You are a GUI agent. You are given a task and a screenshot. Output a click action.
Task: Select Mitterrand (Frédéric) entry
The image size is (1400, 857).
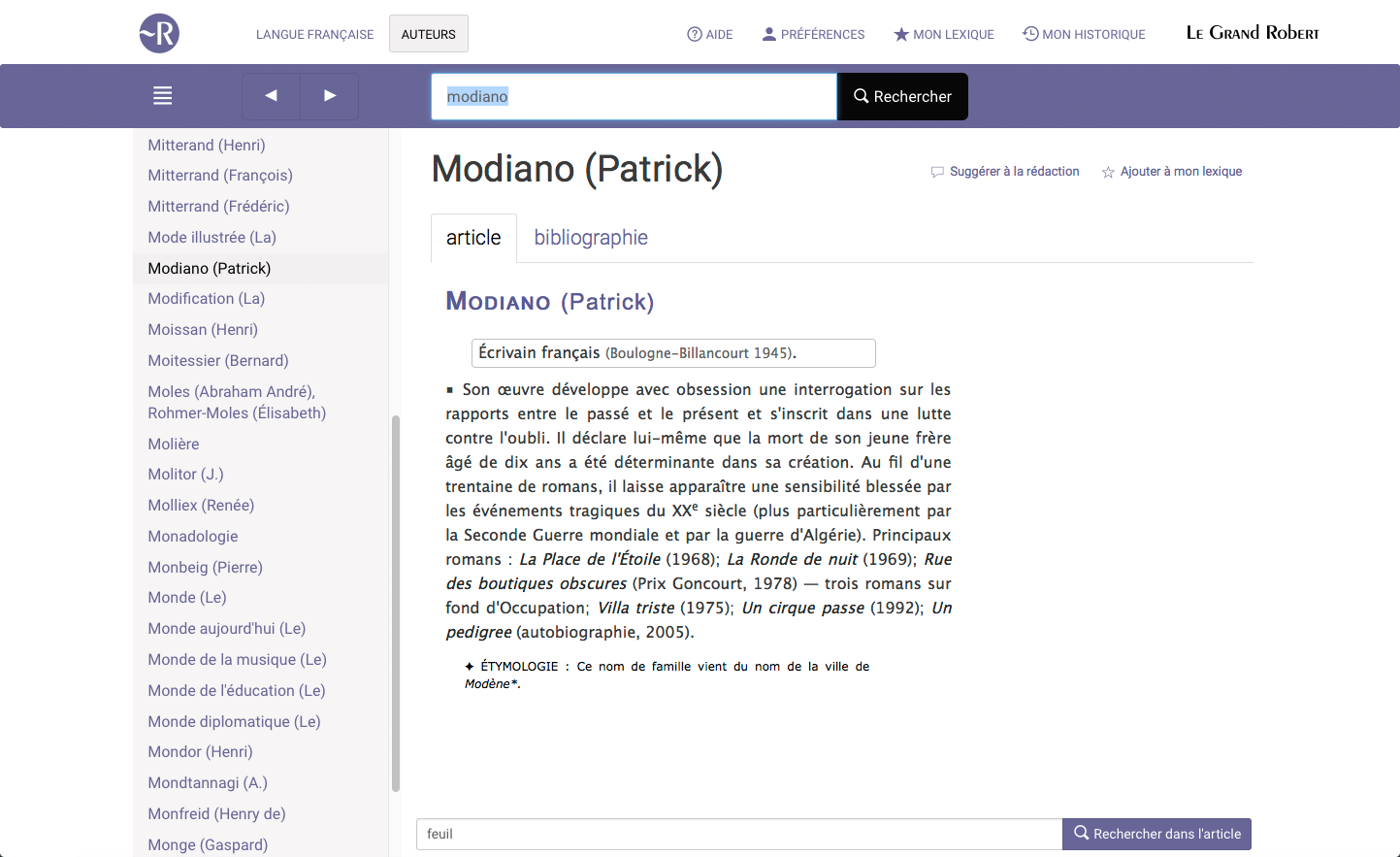click(x=218, y=206)
